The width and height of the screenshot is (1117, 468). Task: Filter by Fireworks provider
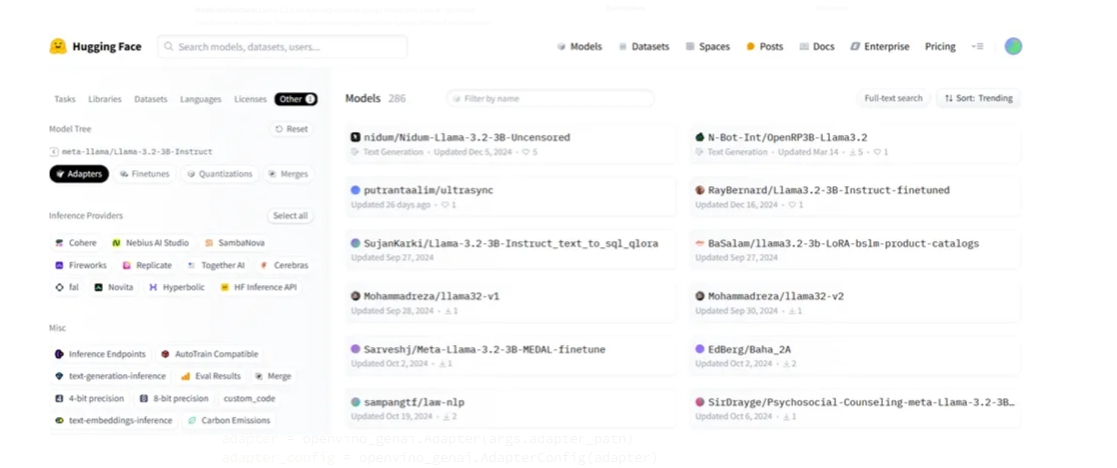[81, 265]
